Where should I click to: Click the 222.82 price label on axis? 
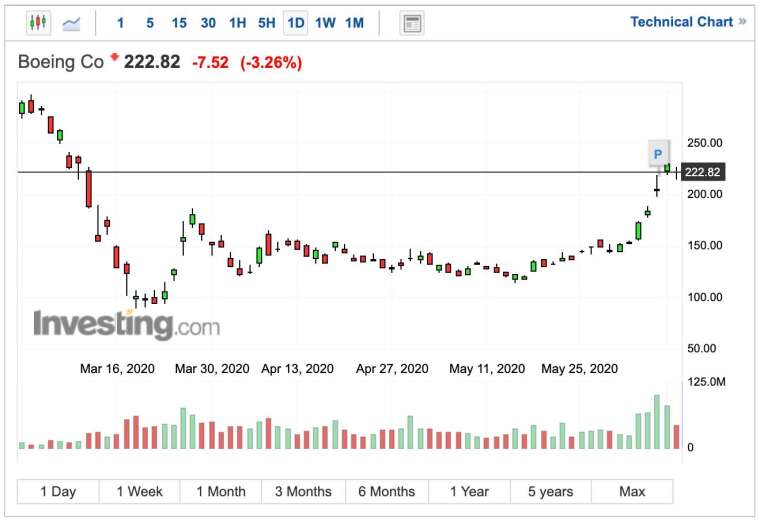tap(703, 172)
